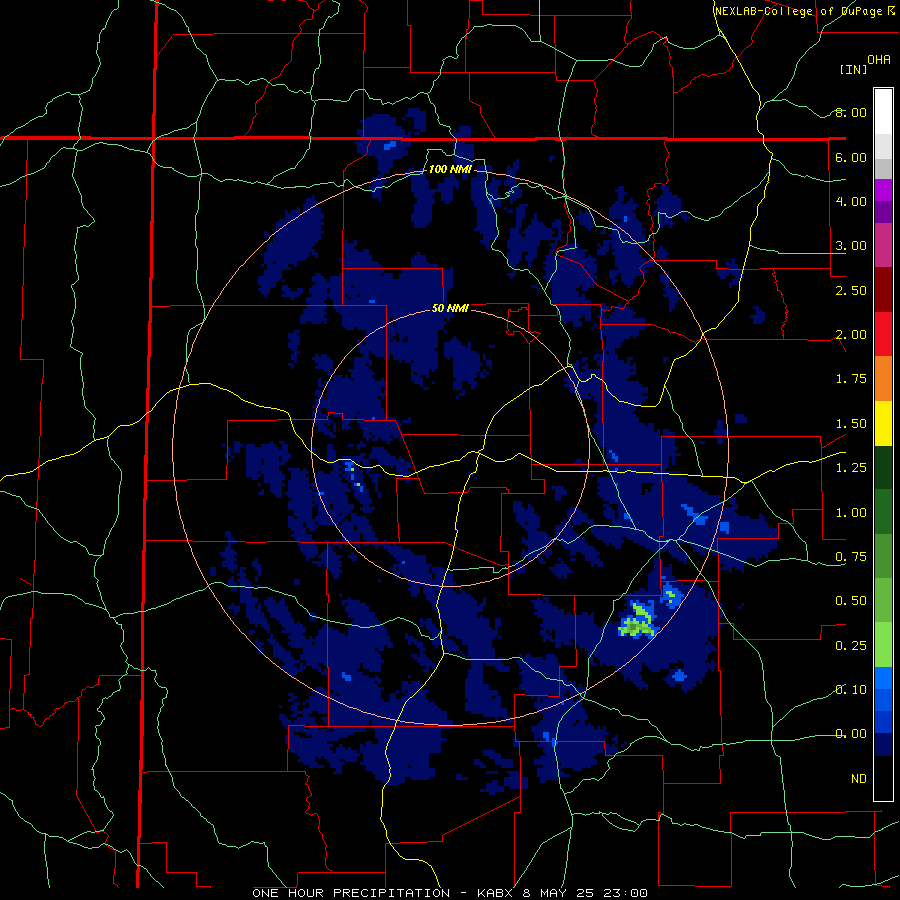Image resolution: width=900 pixels, height=900 pixels.
Task: Pick the dark red legend swatch beside 2.50
Action: click(883, 290)
